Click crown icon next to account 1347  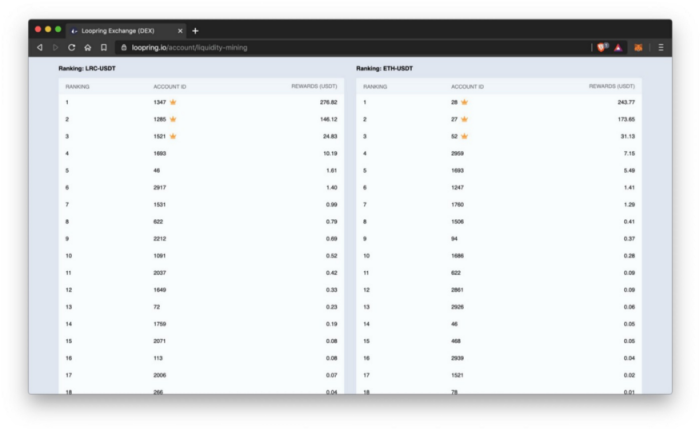click(173, 102)
